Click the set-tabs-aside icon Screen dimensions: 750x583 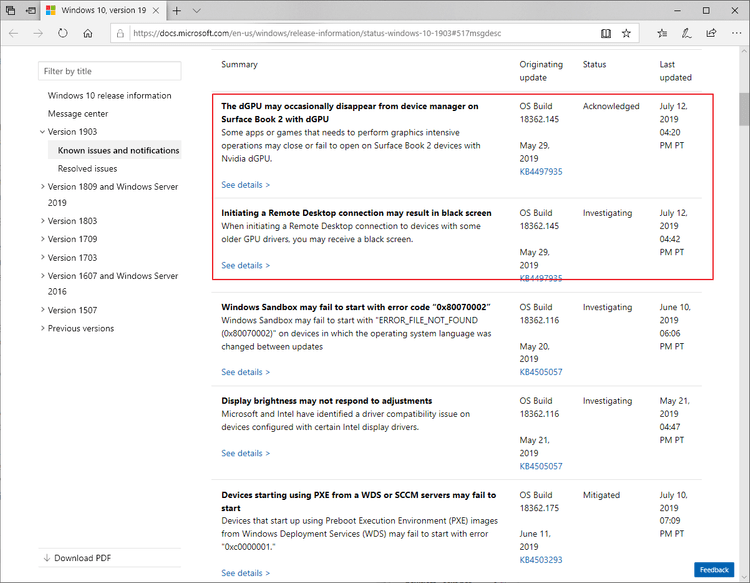31,10
